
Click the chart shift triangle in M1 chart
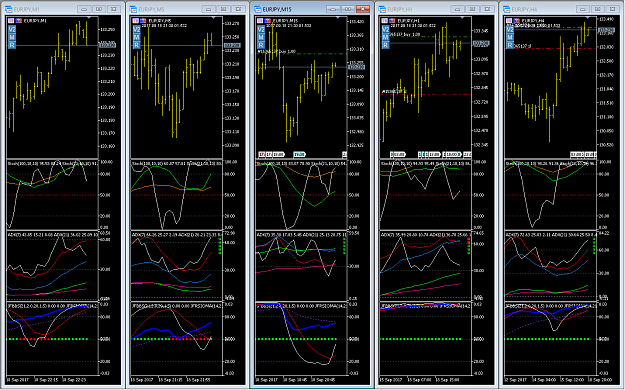pos(89,18)
